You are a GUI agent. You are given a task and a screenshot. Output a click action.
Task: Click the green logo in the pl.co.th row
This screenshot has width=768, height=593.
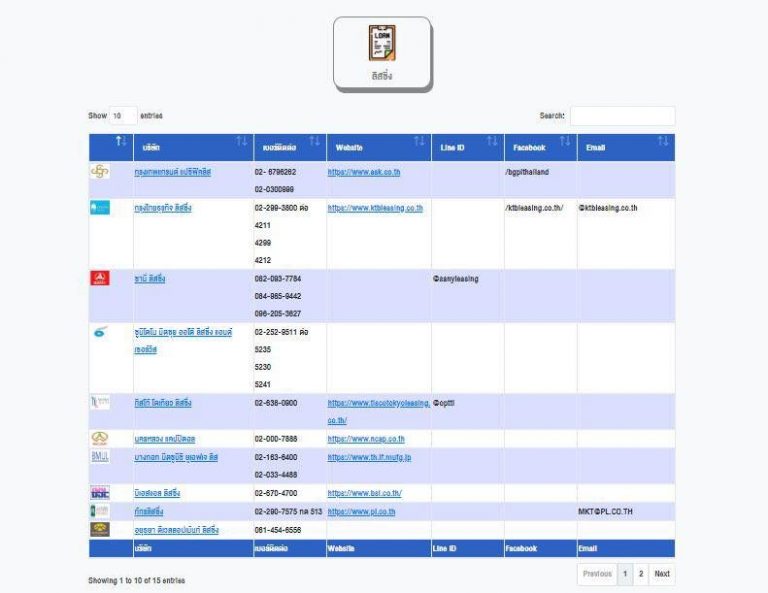99,511
